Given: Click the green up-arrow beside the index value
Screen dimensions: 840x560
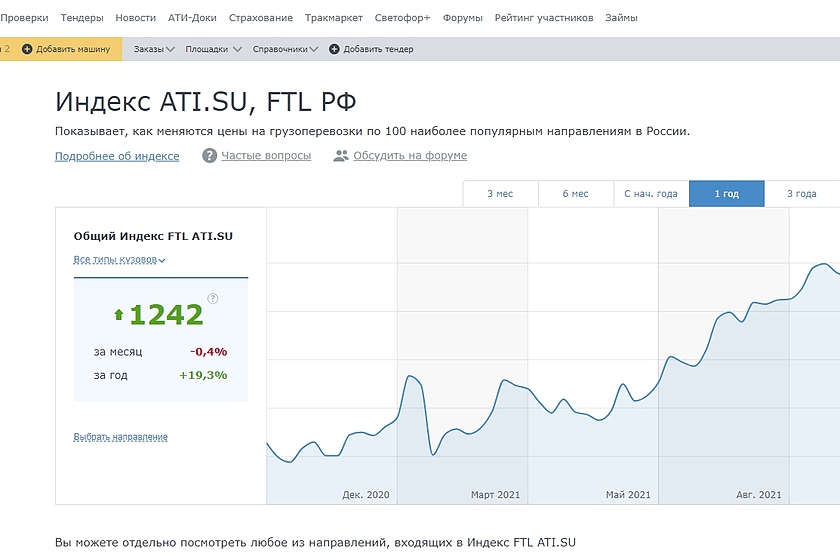Looking at the screenshot, I should (x=118, y=315).
